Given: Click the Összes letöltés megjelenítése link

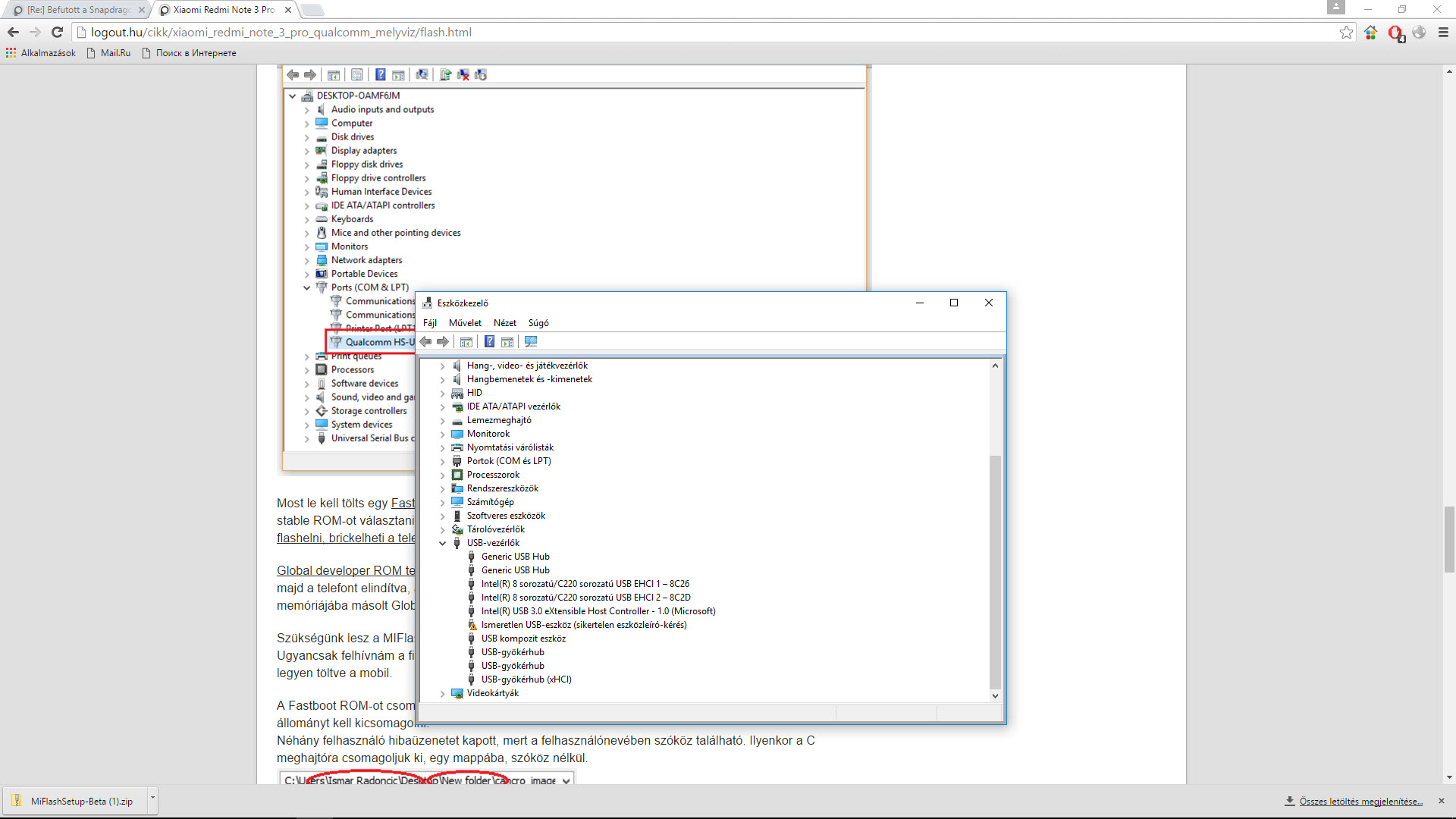Looking at the screenshot, I should tap(1361, 802).
